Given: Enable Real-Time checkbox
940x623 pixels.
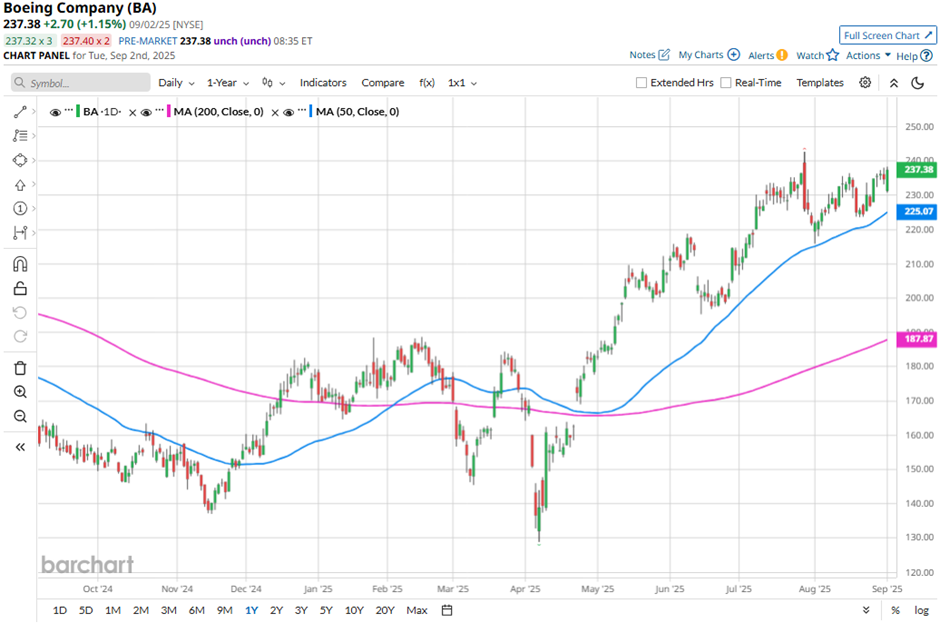Looking at the screenshot, I should coord(725,83).
